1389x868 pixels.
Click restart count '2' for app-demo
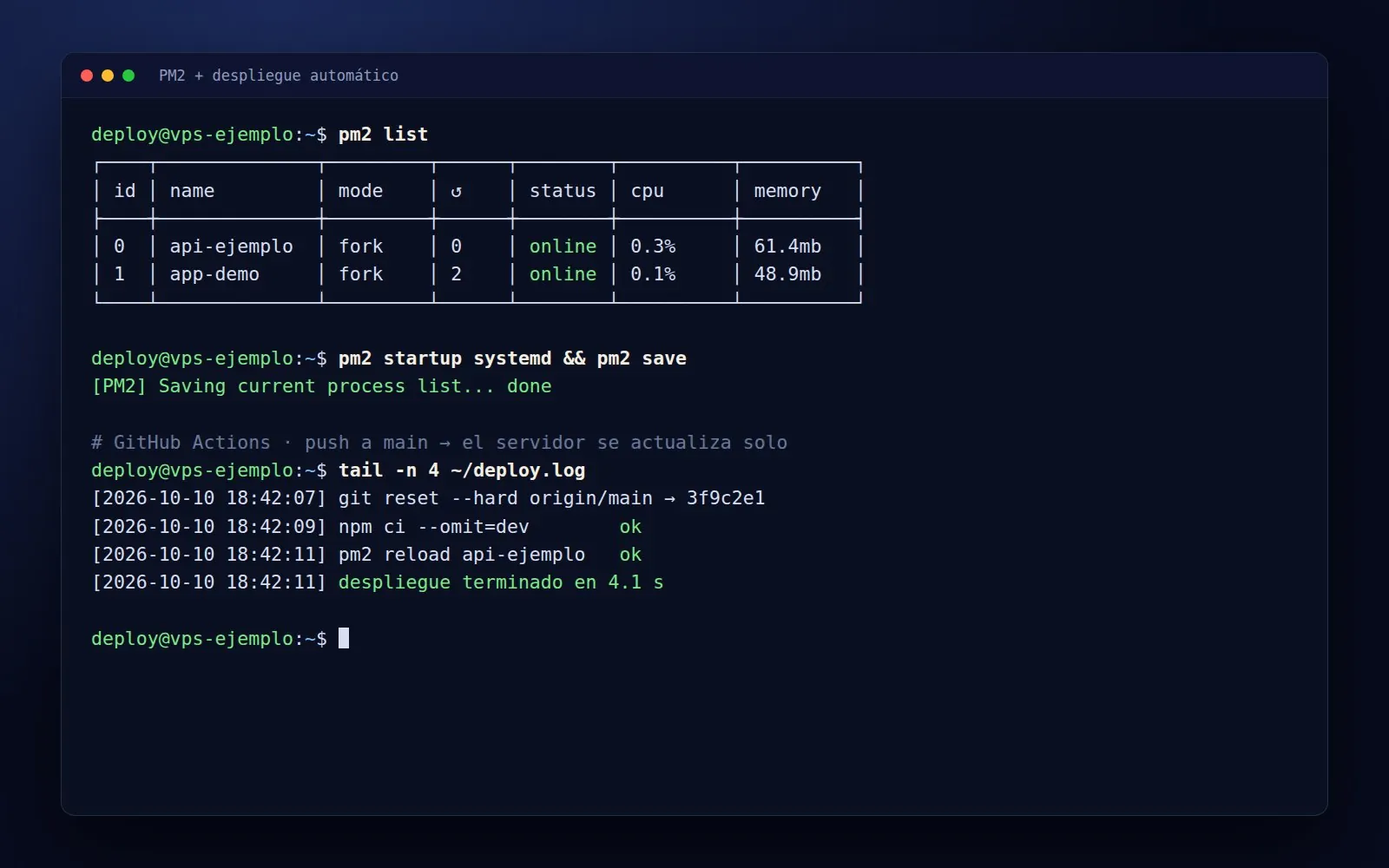pos(456,274)
